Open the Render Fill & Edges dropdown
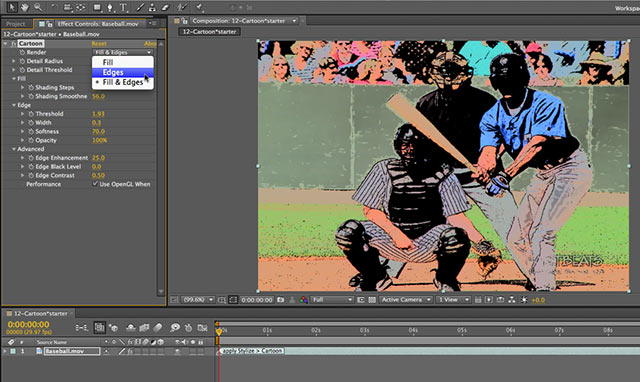The height and width of the screenshot is (382, 640). pos(123,52)
